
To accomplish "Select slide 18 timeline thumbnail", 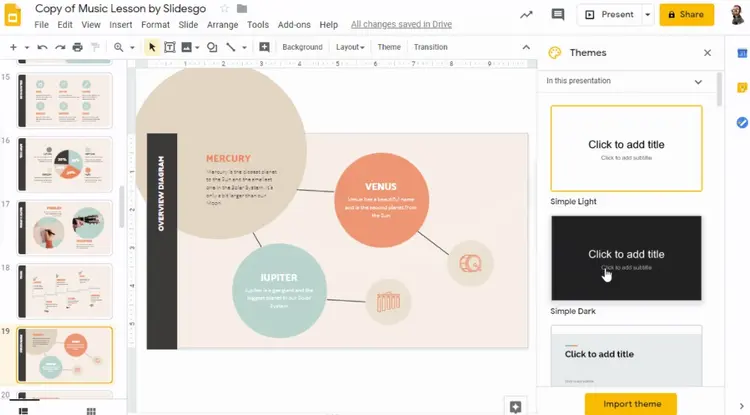I will click(x=65, y=292).
